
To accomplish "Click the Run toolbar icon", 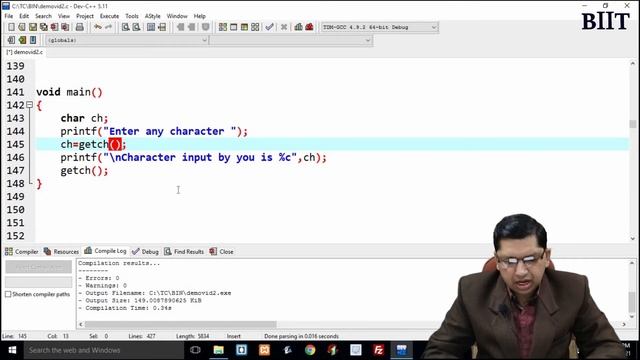I will tap(233, 27).
